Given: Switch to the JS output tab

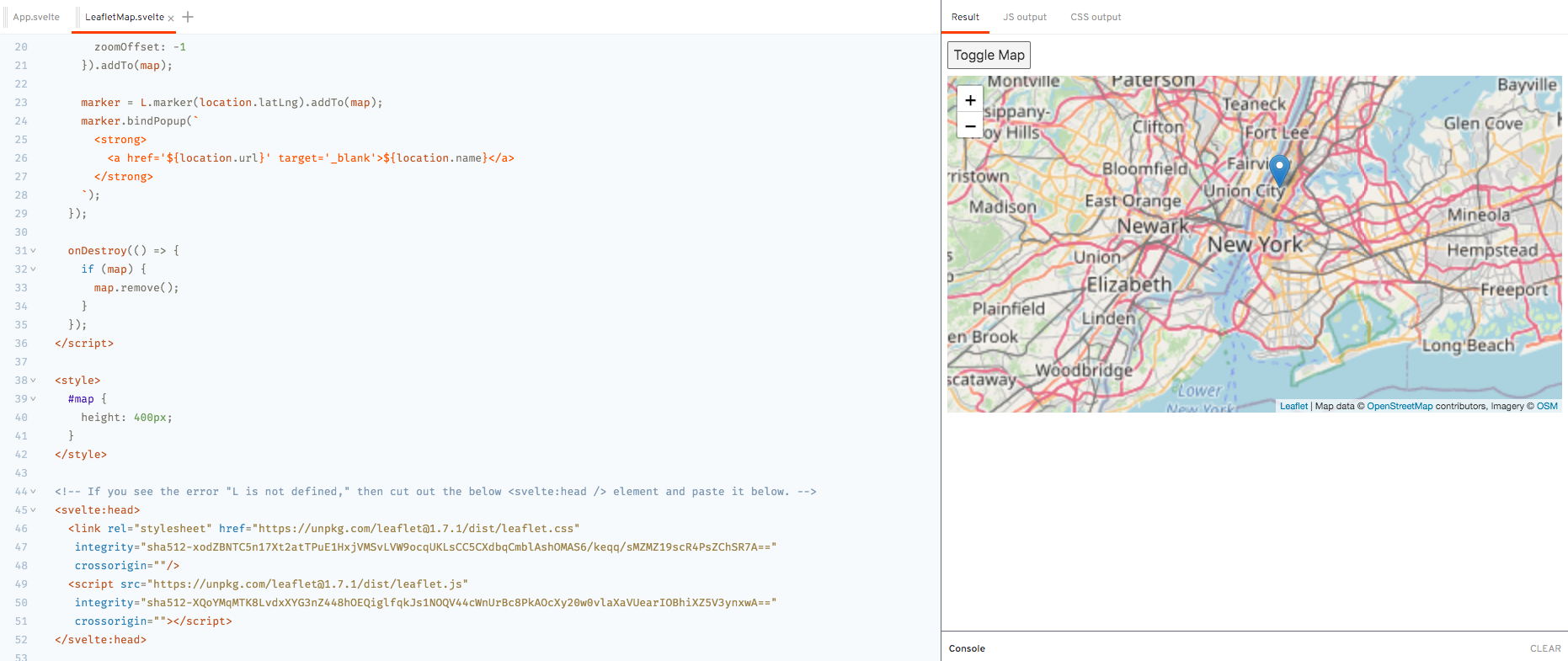Looking at the screenshot, I should tap(1025, 17).
